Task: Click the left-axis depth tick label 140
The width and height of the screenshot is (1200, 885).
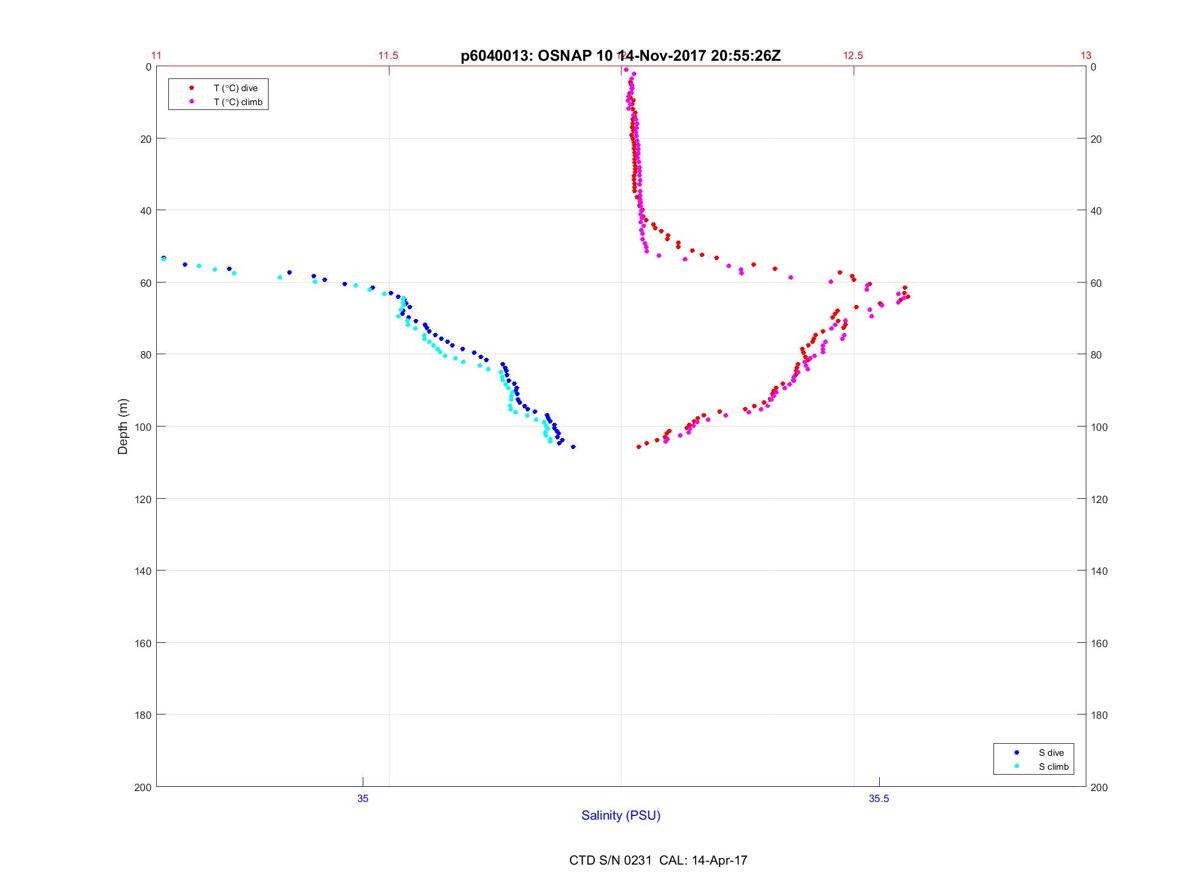Action: 142,571
